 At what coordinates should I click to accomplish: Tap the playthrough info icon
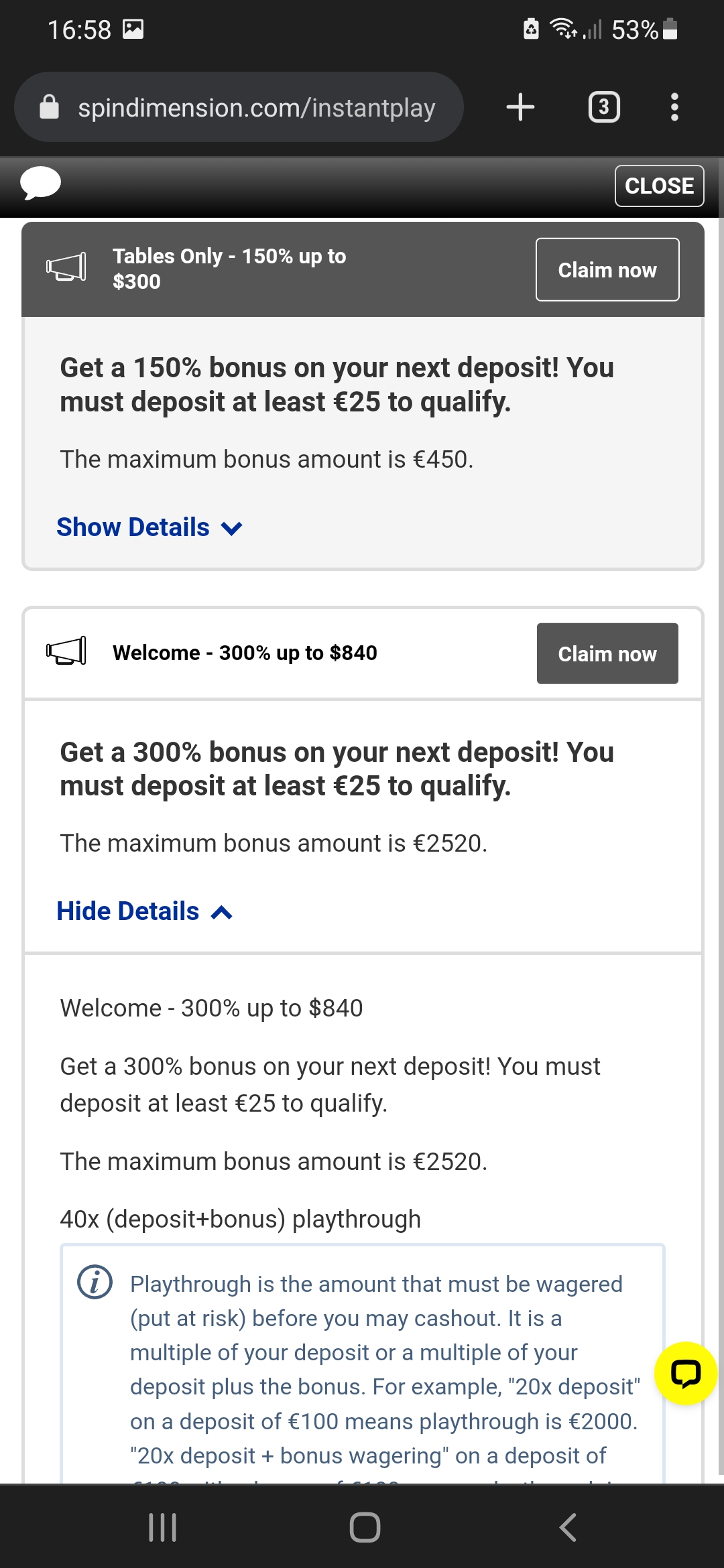point(95,1283)
